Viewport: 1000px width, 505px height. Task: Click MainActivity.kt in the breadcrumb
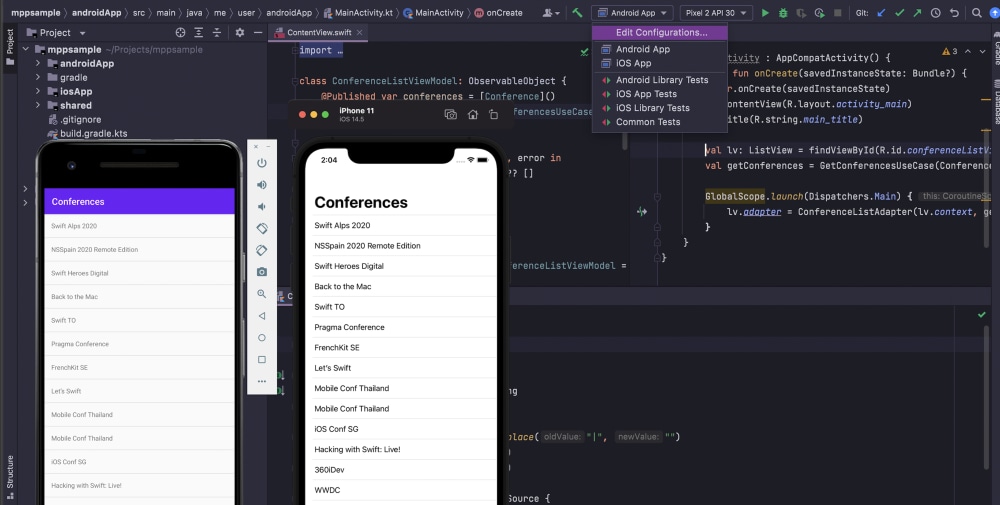[x=362, y=13]
